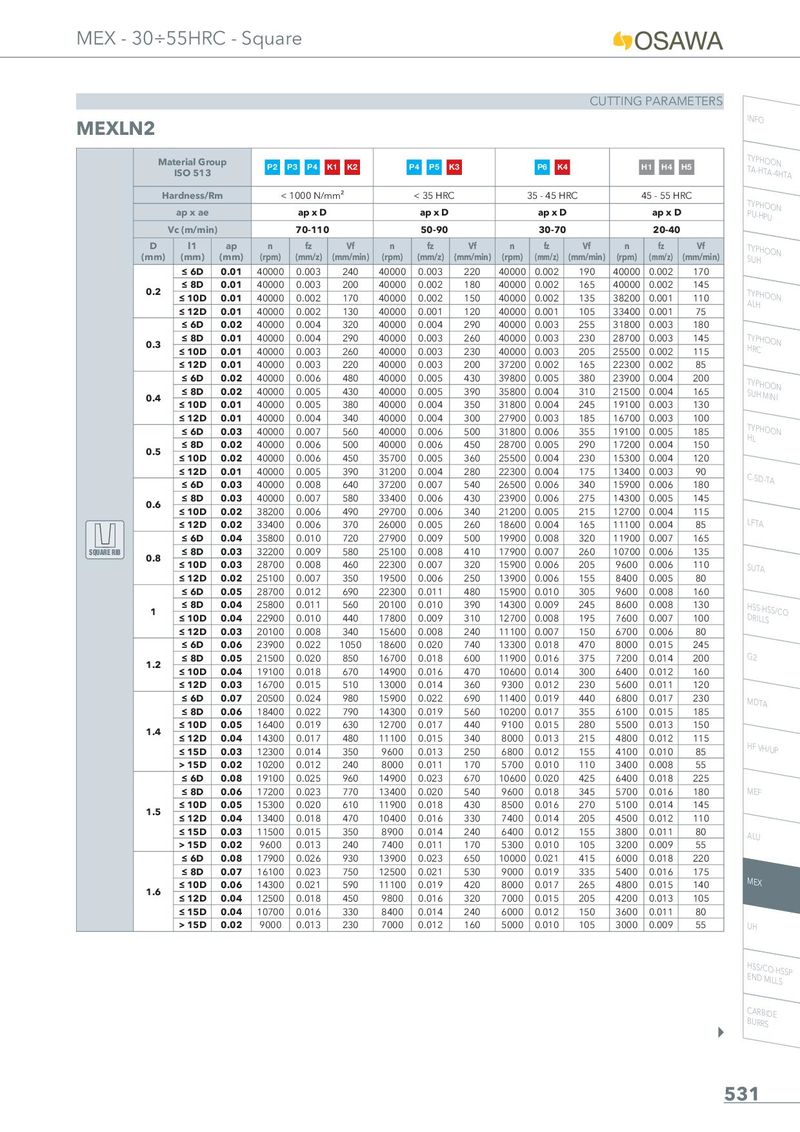800x1132 pixels.
Task: Click the page number 531
Action: (742, 1094)
